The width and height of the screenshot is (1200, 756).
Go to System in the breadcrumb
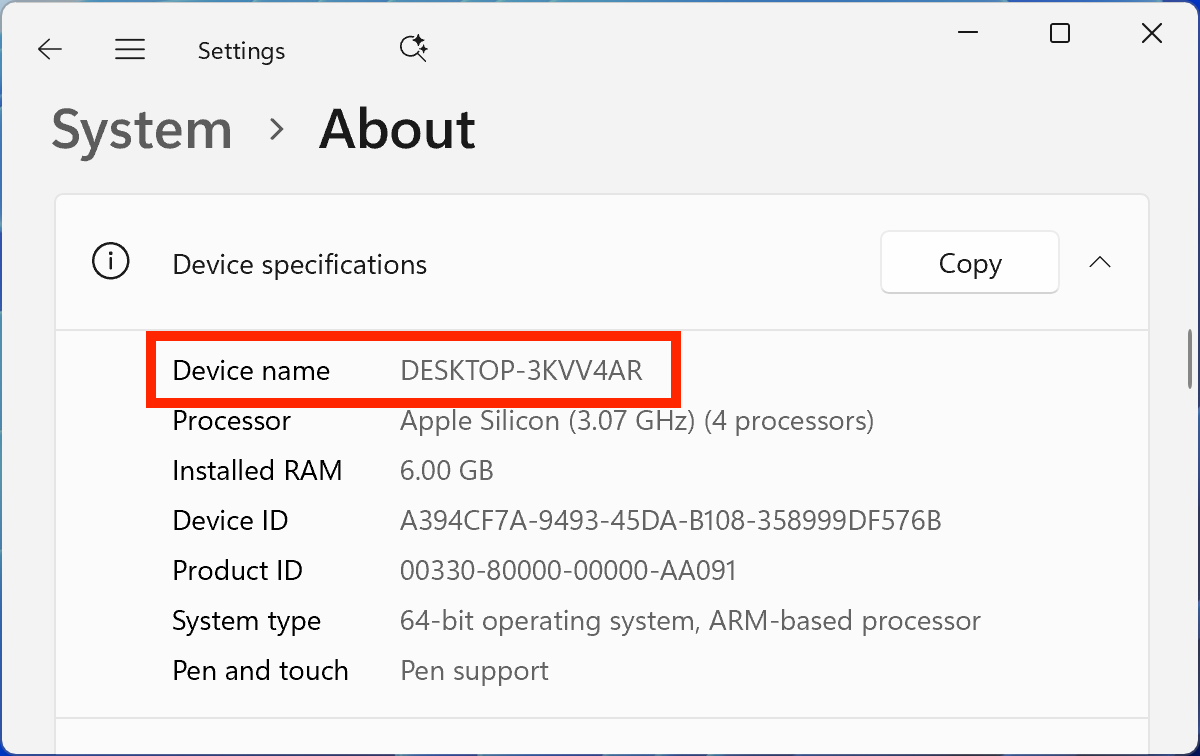tap(142, 130)
